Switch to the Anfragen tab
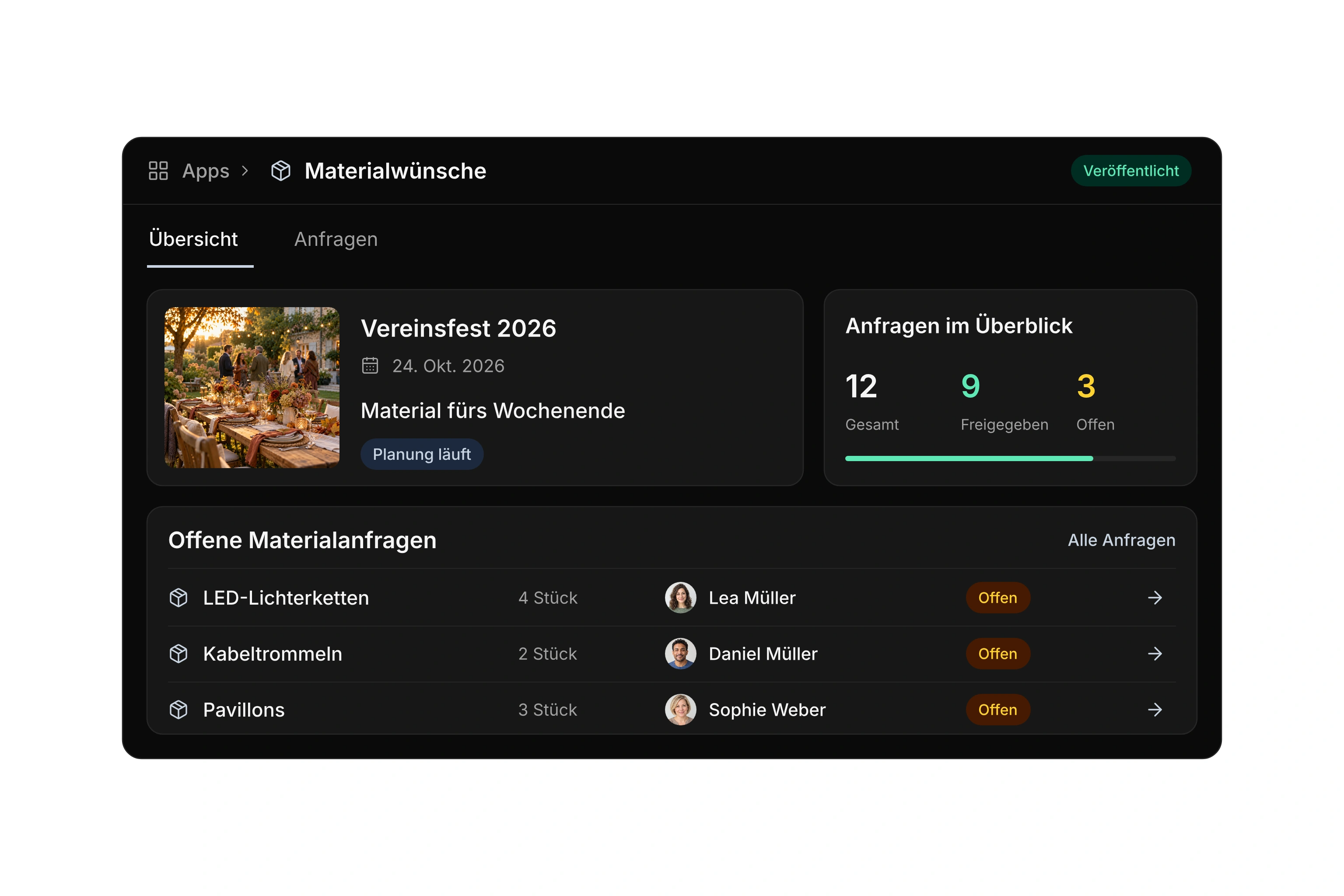 pos(336,239)
